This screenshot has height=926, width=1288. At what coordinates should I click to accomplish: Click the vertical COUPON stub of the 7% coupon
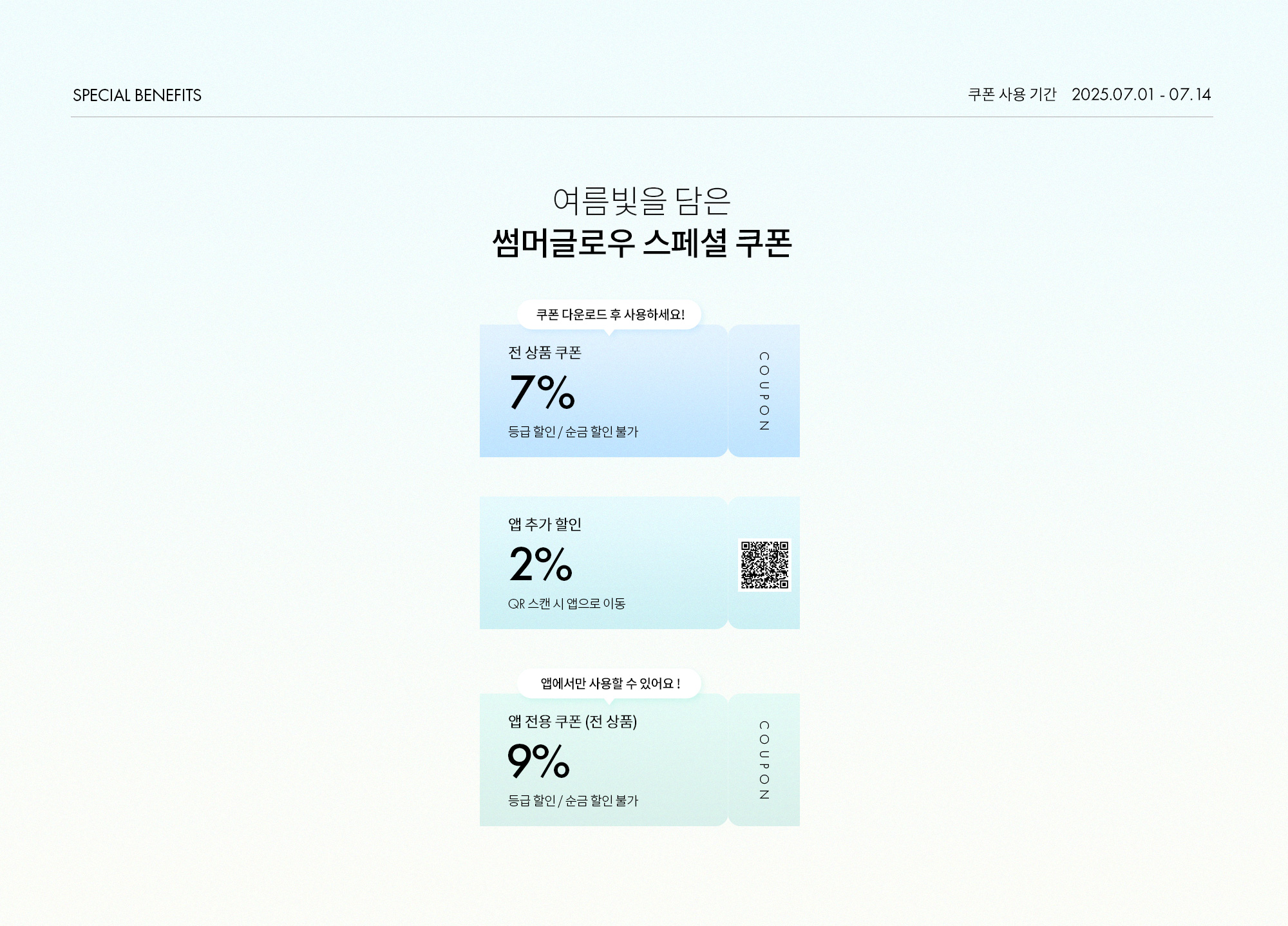click(764, 391)
